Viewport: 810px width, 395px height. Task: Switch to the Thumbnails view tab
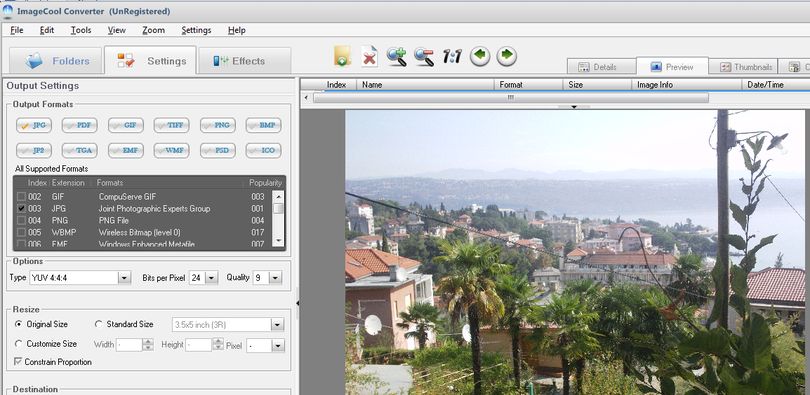(742, 67)
